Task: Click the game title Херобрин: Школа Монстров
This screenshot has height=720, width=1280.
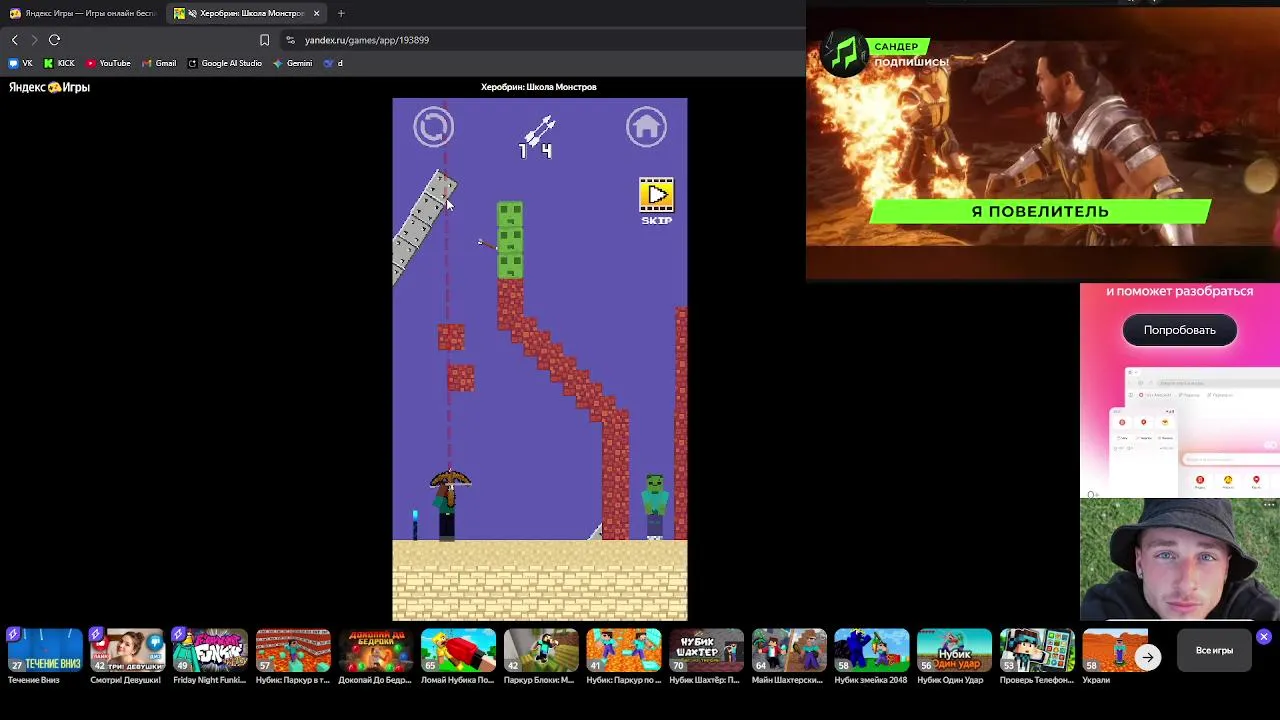Action: coord(539,87)
